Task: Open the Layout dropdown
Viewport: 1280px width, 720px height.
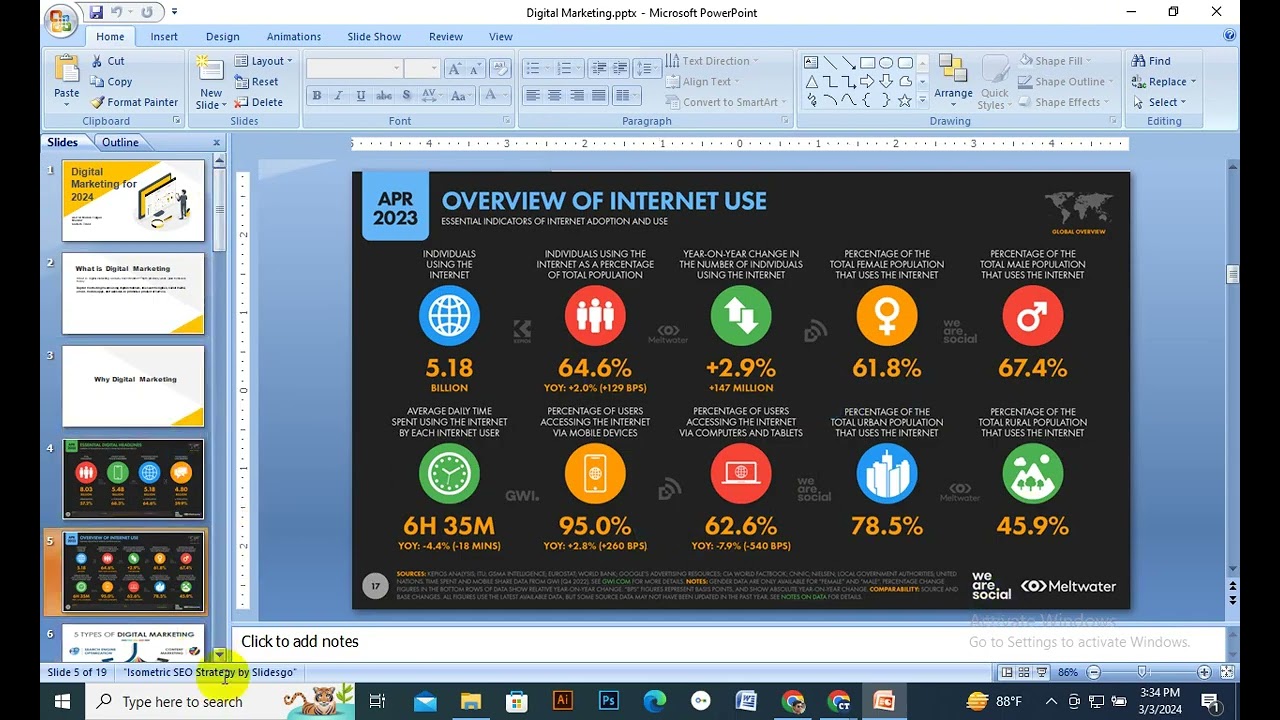Action: point(264,61)
